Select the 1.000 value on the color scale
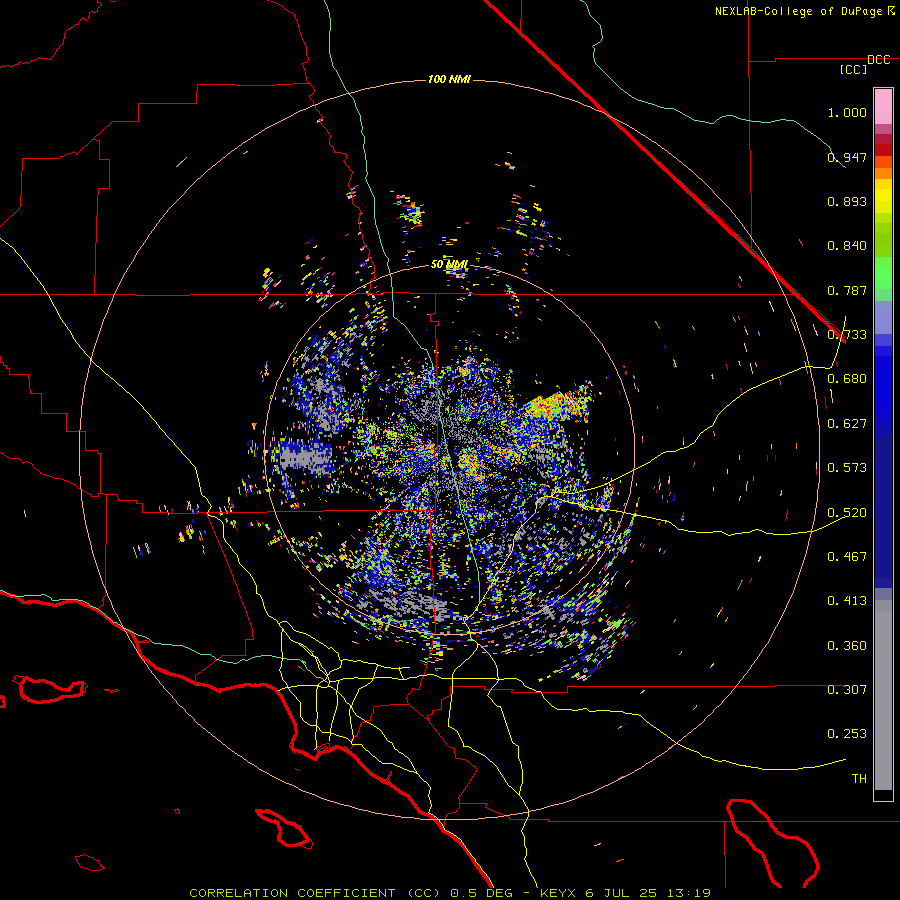The image size is (900, 900). (x=847, y=112)
